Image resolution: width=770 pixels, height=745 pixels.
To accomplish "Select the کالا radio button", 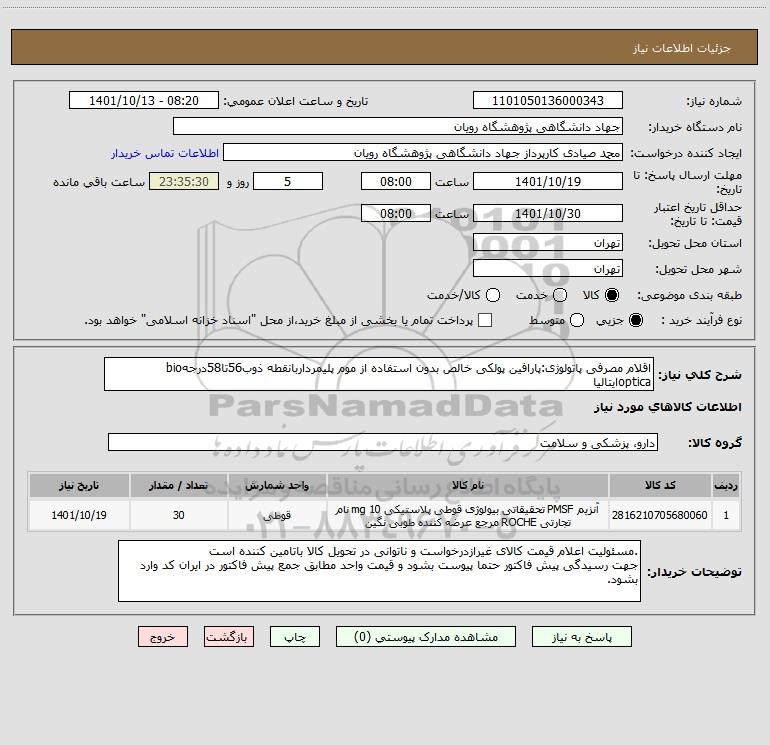I will tap(612, 295).
